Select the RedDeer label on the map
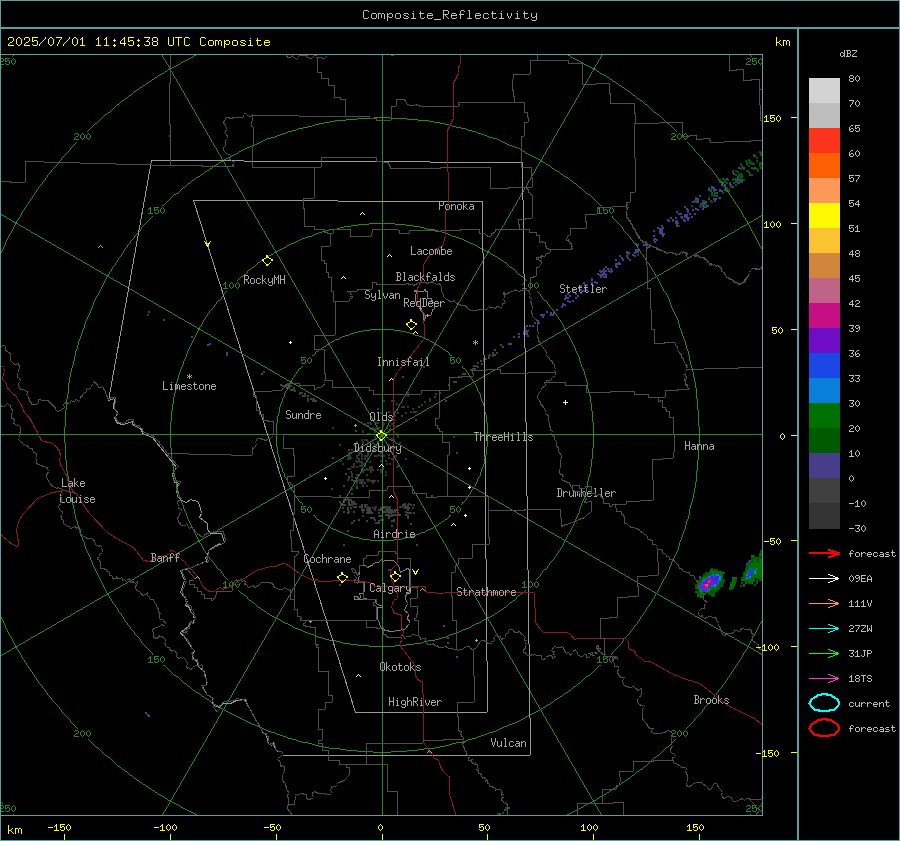 click(424, 303)
